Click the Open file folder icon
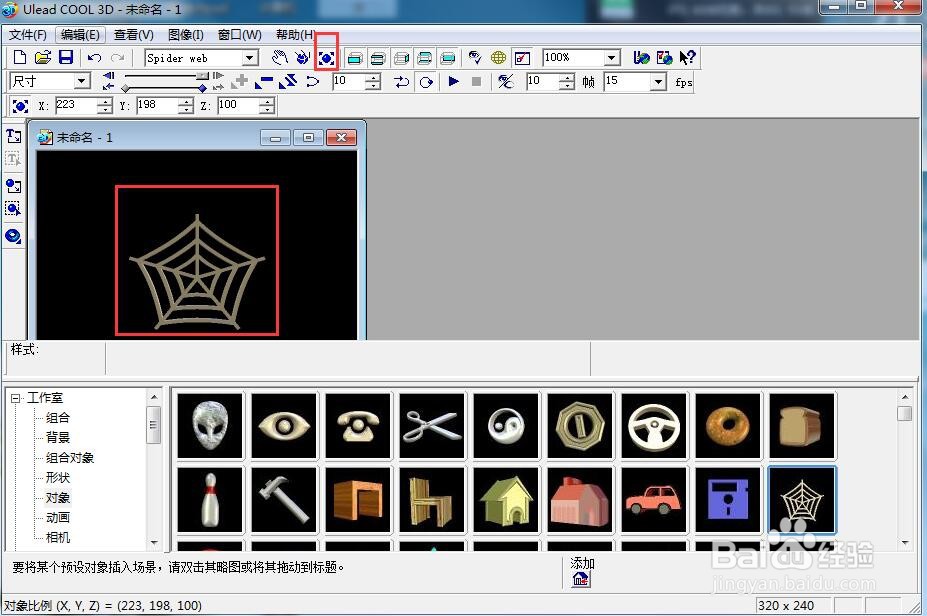Viewport: 927px width, 616px height. pos(43,57)
